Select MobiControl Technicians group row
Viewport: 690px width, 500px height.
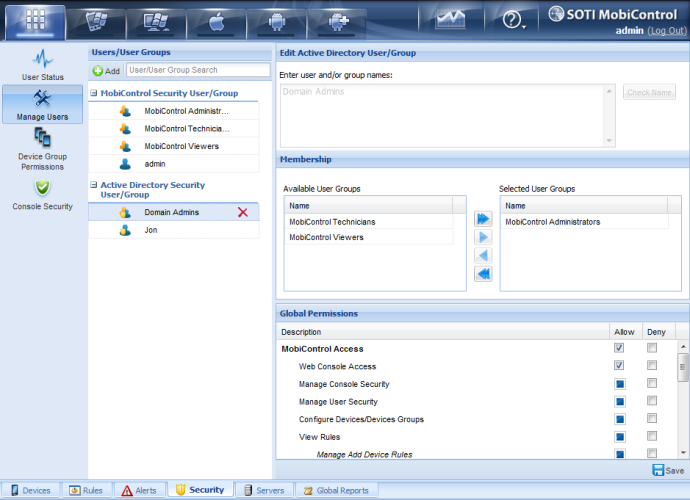click(174, 129)
